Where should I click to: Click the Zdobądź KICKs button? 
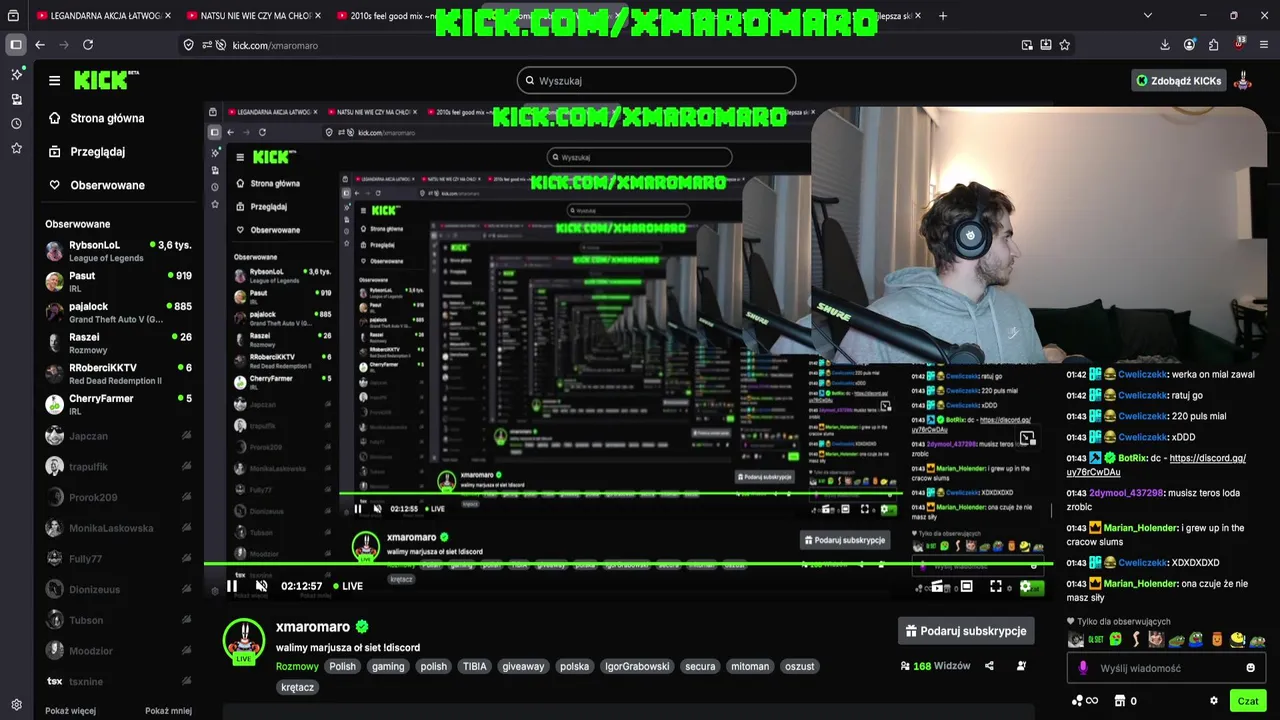[1179, 80]
